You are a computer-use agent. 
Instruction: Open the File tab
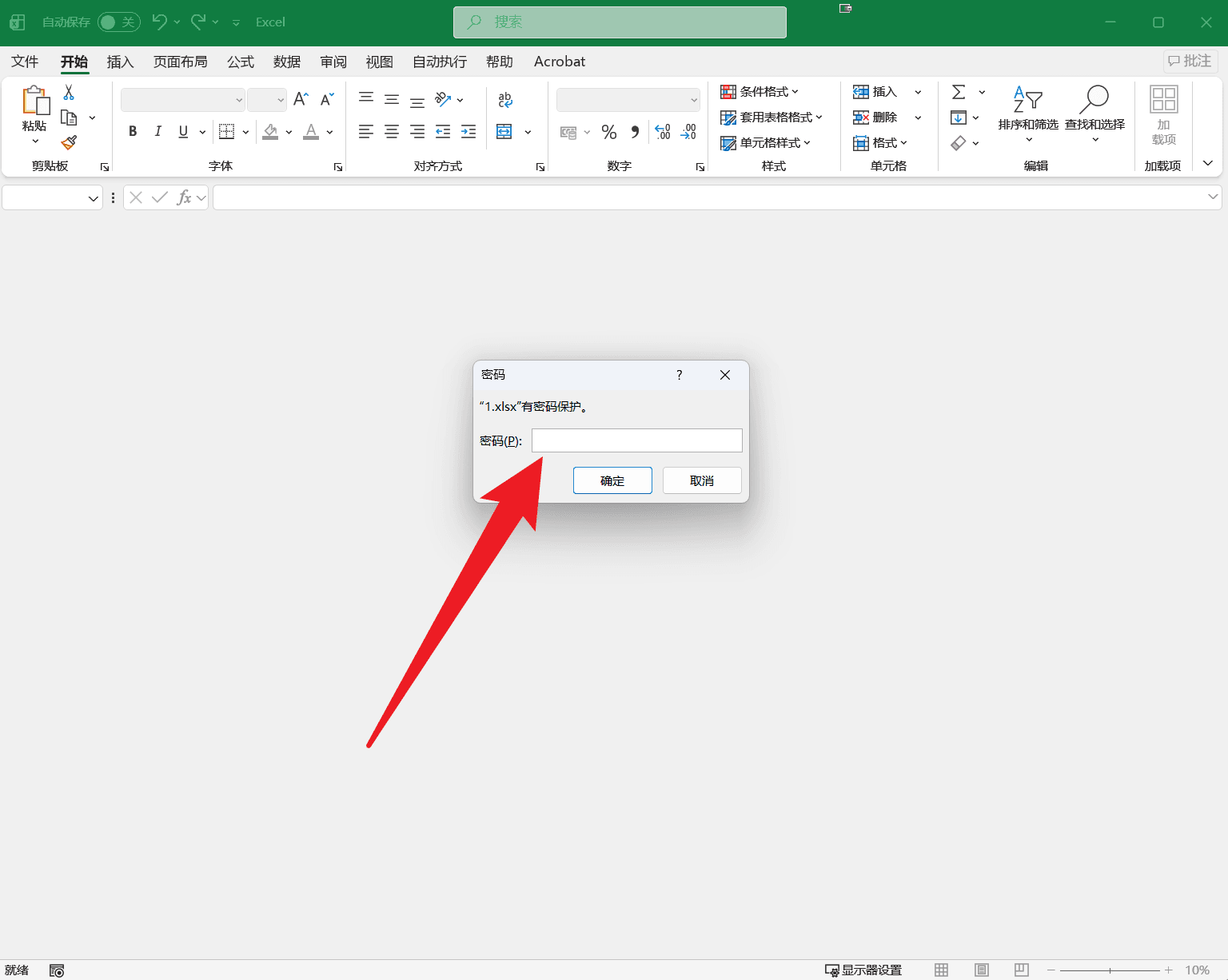pos(25,62)
